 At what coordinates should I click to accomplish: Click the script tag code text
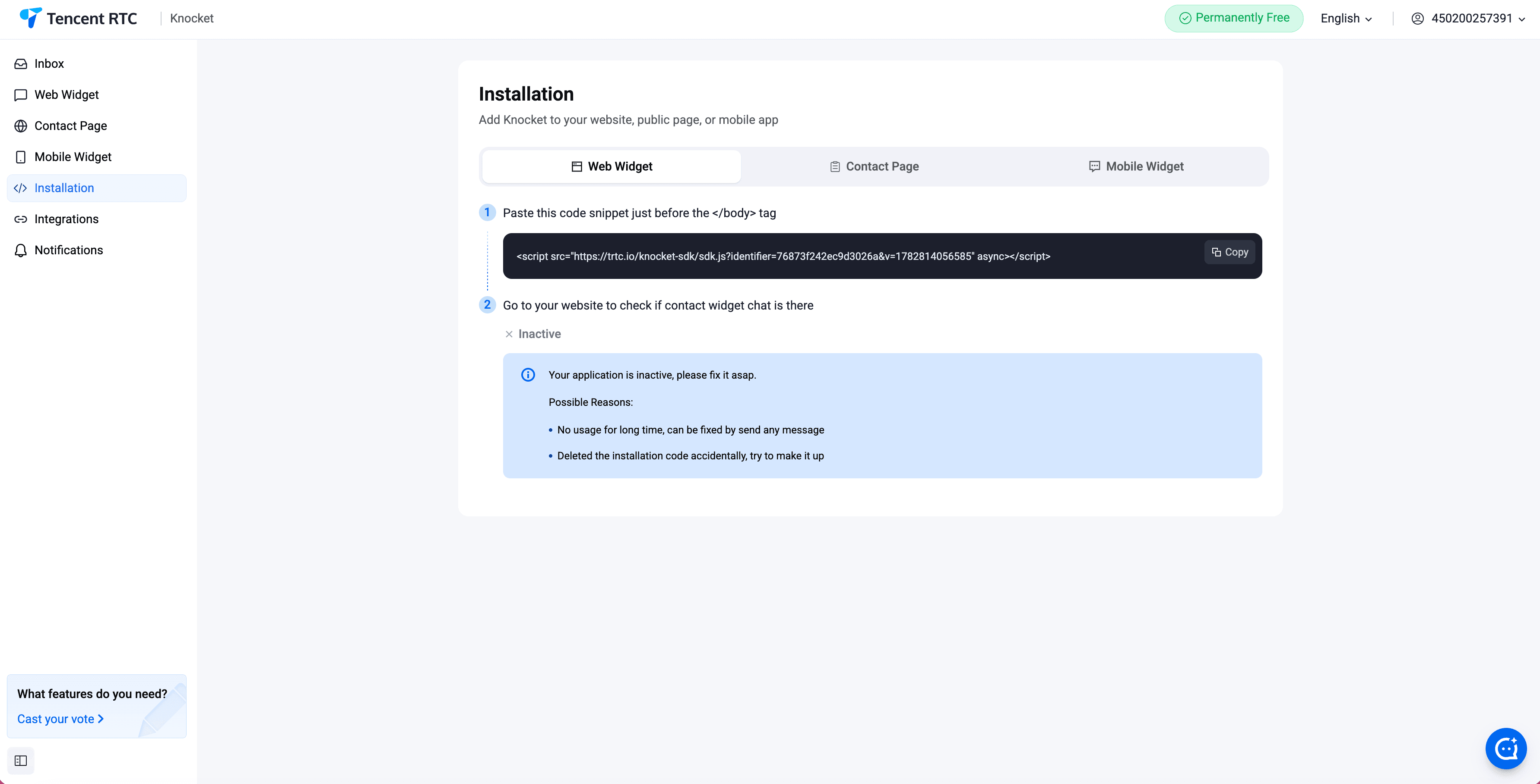(783, 256)
